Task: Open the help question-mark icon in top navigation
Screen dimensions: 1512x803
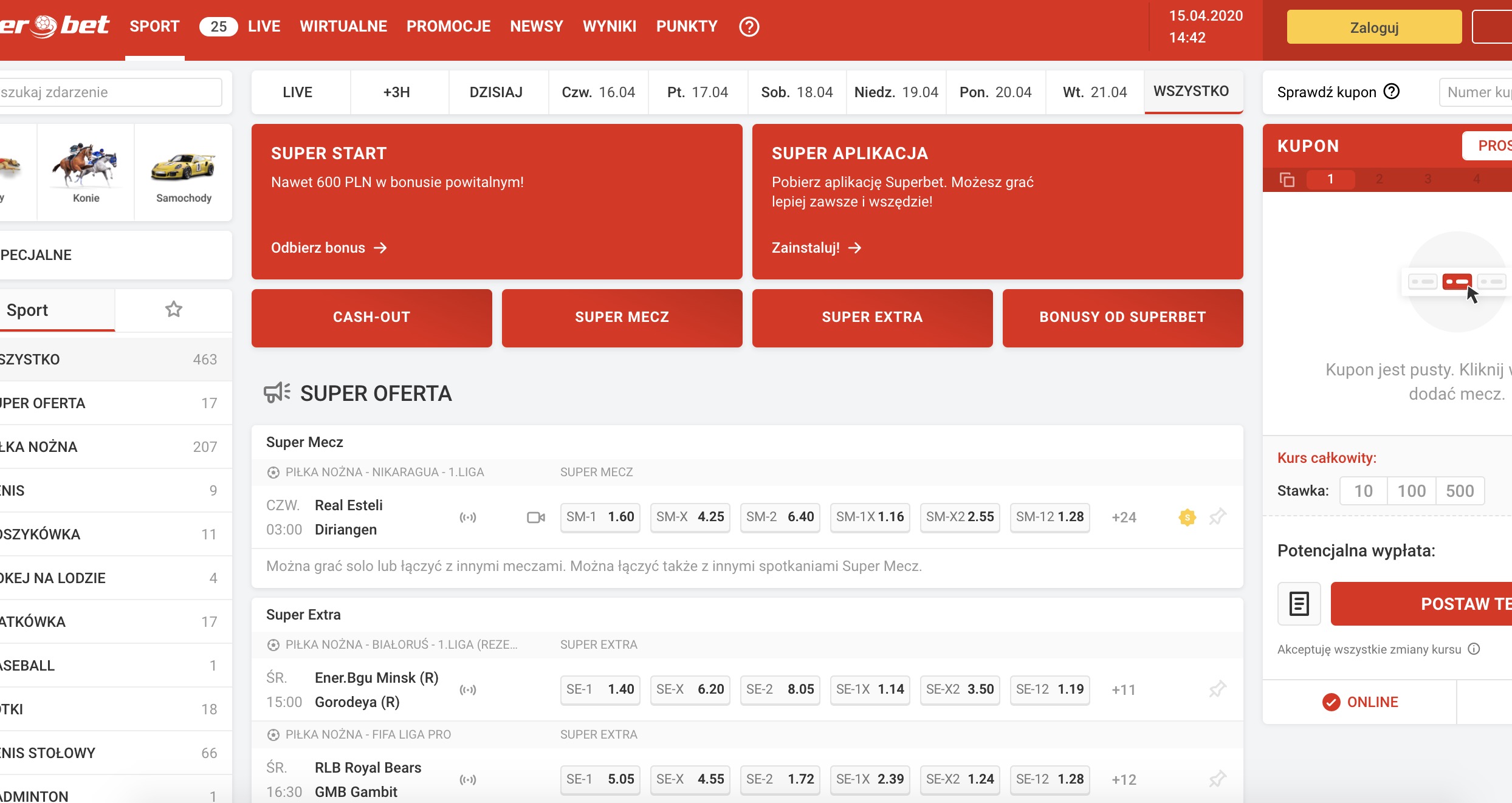Action: (x=749, y=27)
